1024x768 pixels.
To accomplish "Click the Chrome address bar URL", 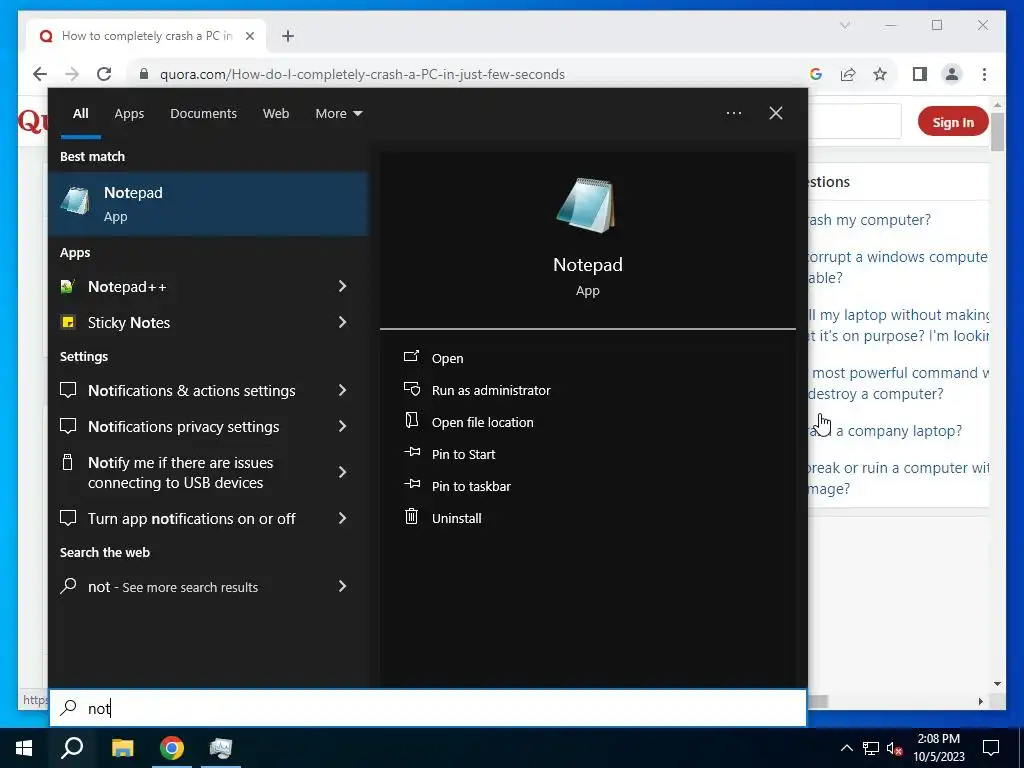I will (362, 74).
